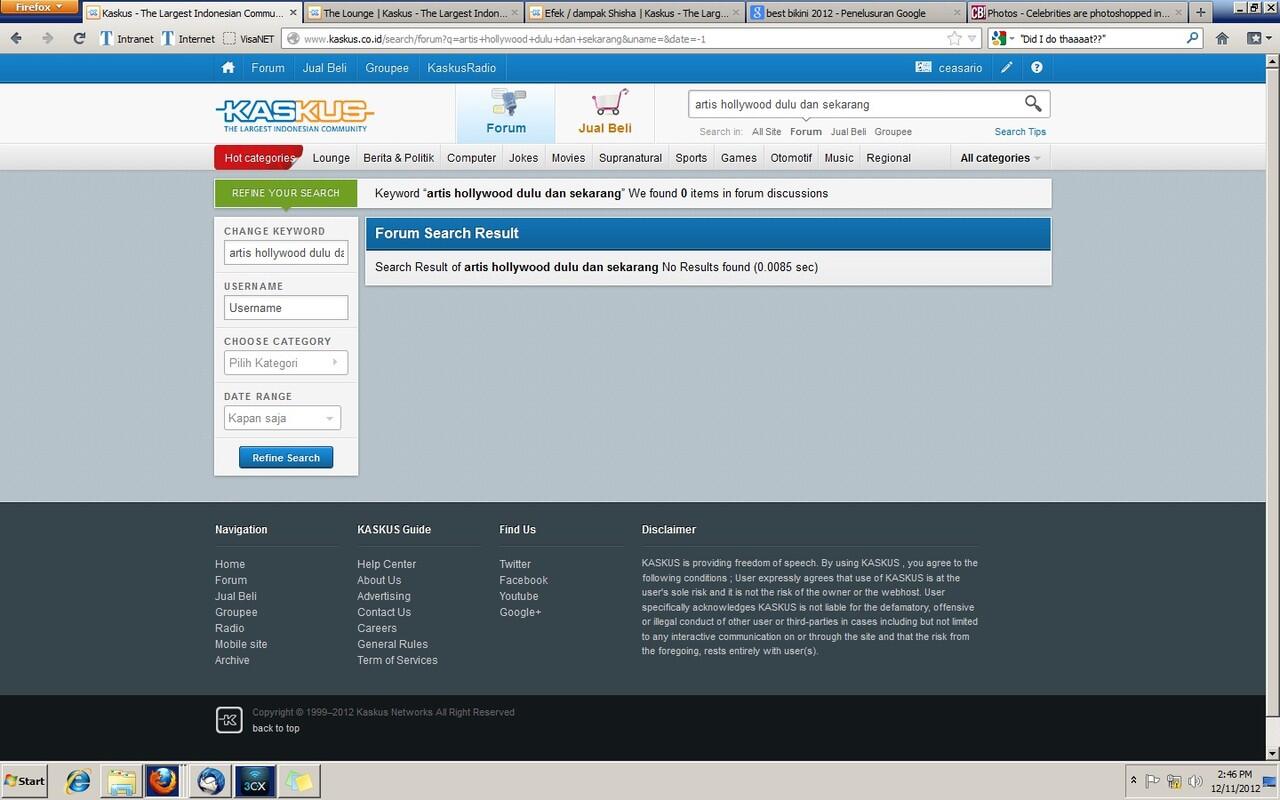Switch to Efek / dampak Shisha tab

634,13
